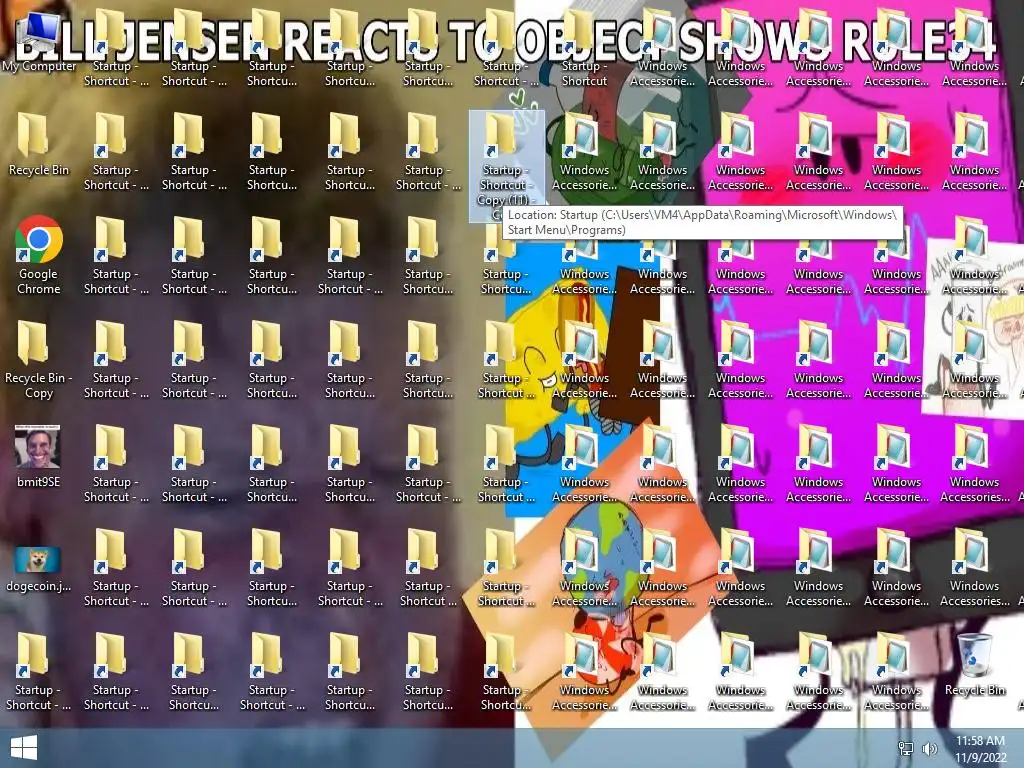The width and height of the screenshot is (1024, 768).
Task: Select the Windows Accessories shortcut beside the trash-can Recycle Bin
Action: (x=896, y=671)
